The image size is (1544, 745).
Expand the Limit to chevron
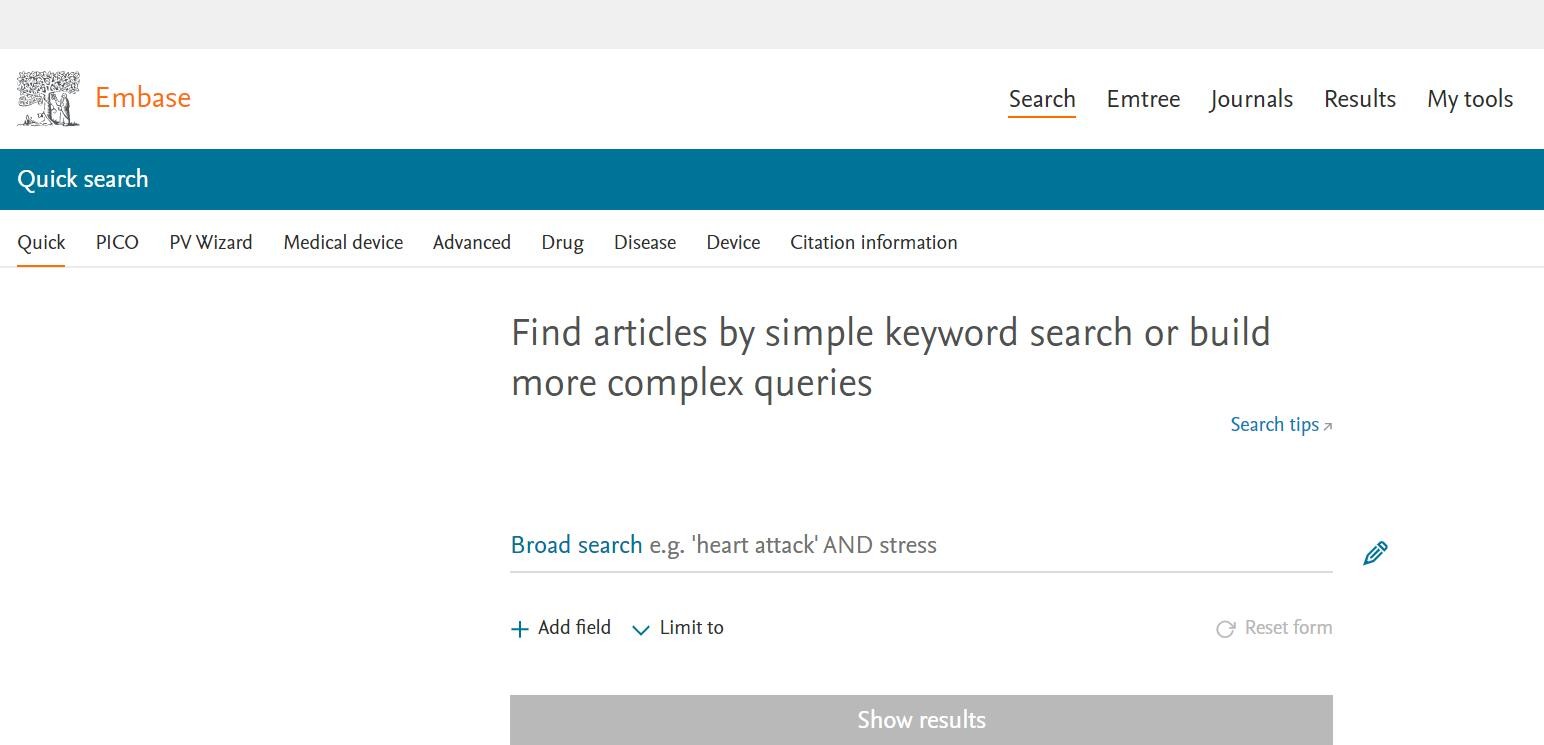click(x=641, y=629)
